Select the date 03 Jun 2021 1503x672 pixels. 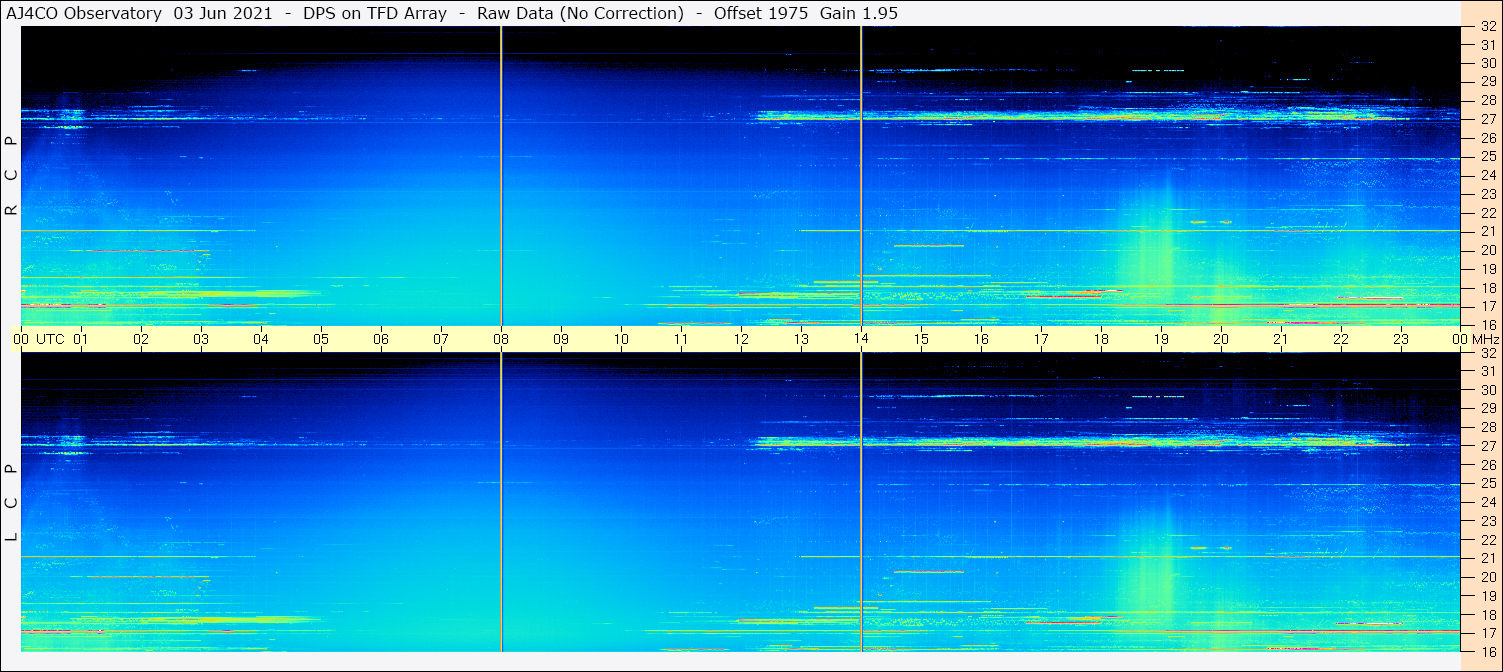[224, 14]
